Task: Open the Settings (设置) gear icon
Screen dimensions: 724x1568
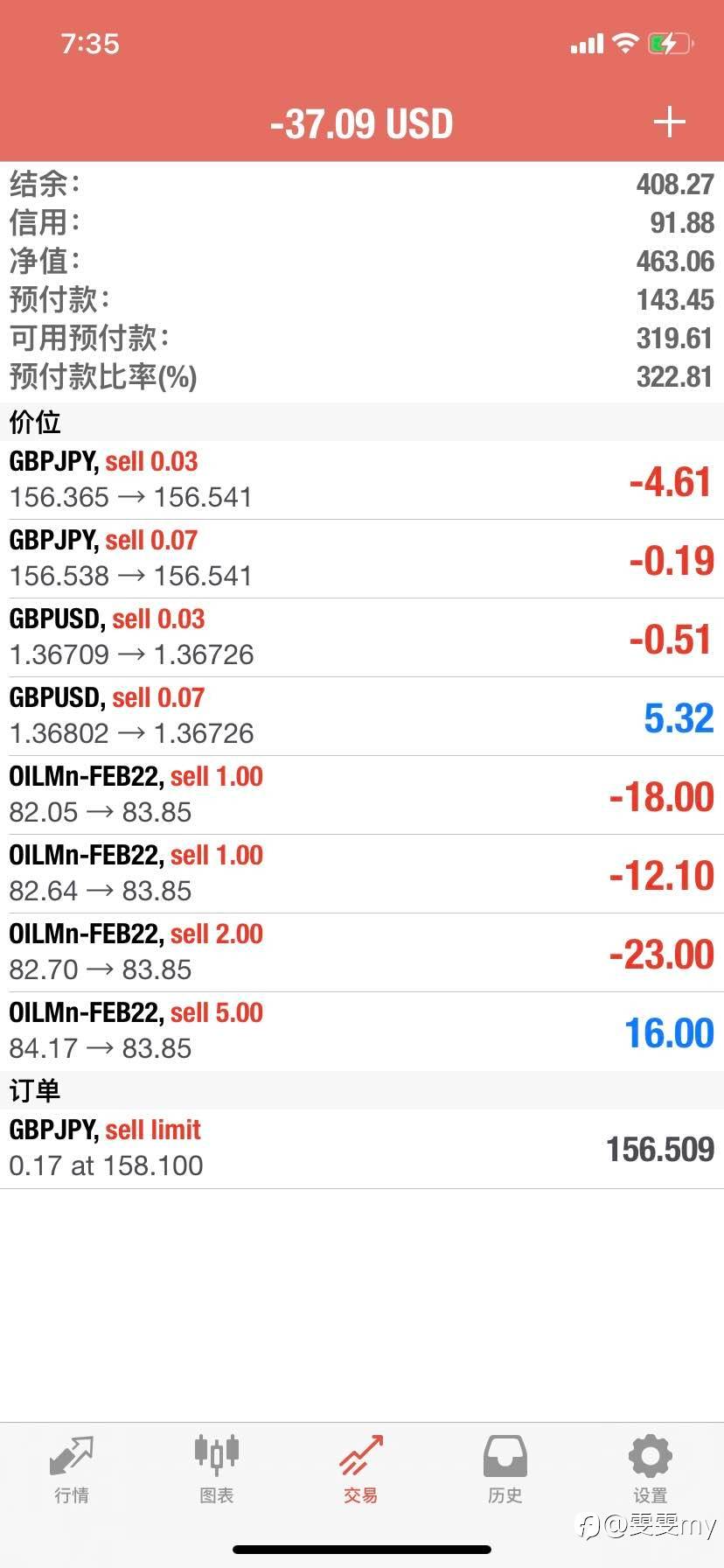Action: pos(650,1456)
